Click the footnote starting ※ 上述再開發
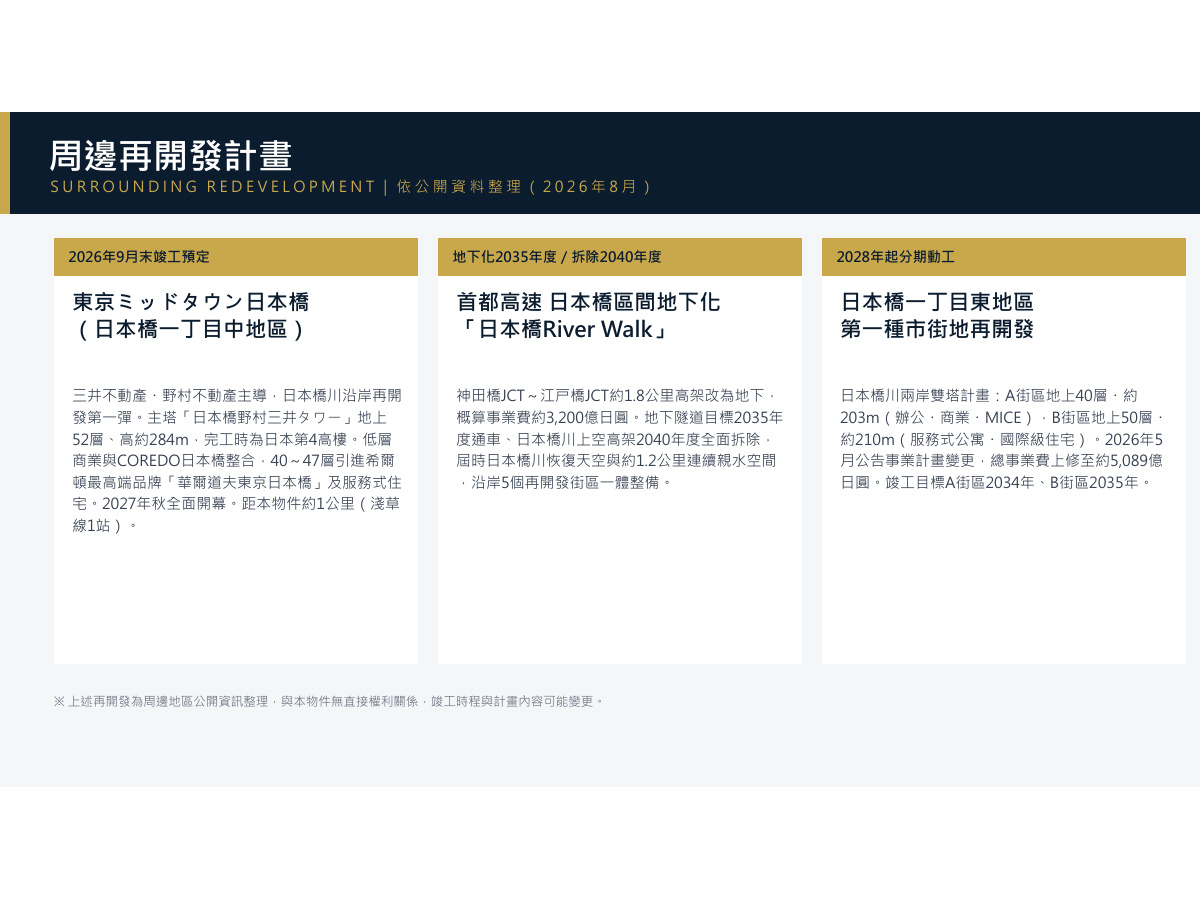The image size is (1200, 900). (x=329, y=702)
